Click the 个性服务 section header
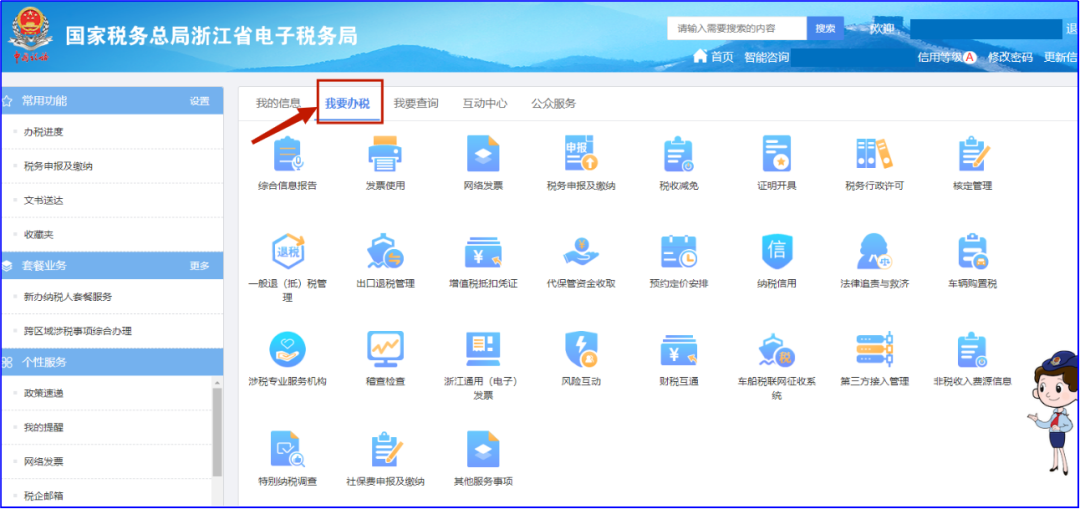The width and height of the screenshot is (1080, 509). (112, 362)
